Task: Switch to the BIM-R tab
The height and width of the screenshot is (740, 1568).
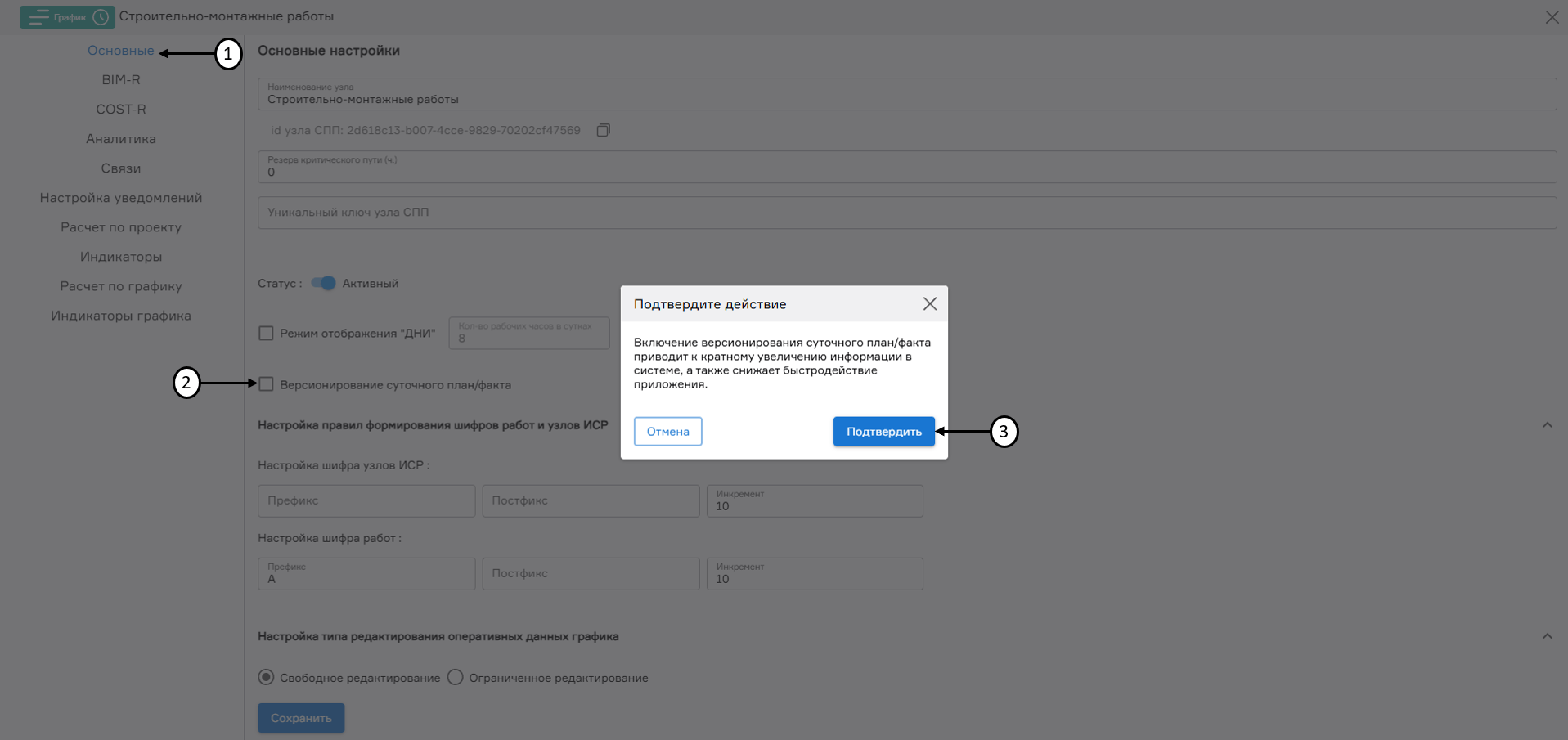Action: [120, 79]
